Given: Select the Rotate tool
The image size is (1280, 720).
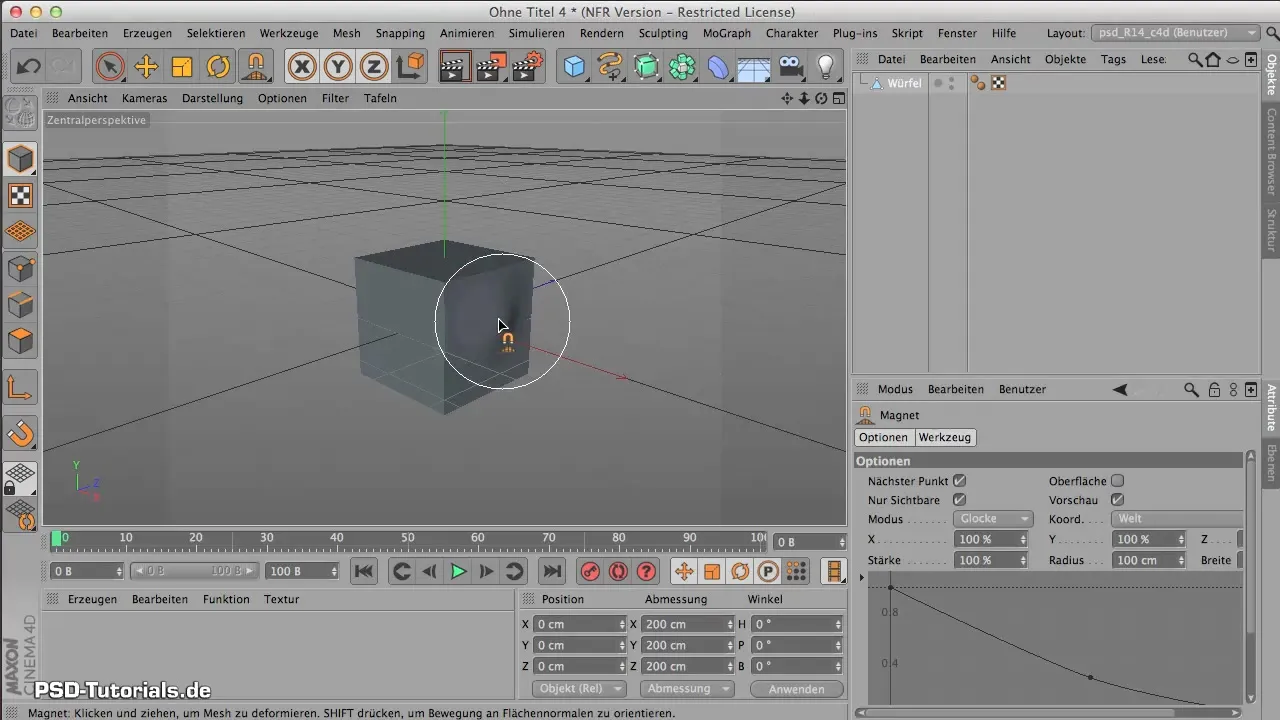Looking at the screenshot, I should (218, 67).
